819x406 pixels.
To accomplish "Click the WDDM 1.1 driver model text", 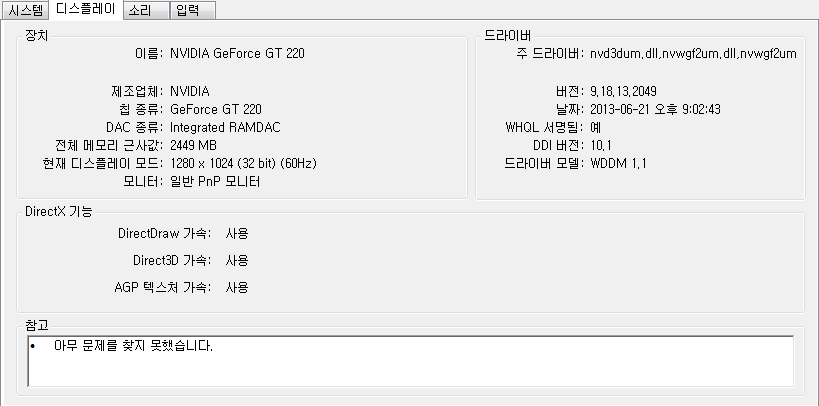I will pyautogui.click(x=618, y=164).
